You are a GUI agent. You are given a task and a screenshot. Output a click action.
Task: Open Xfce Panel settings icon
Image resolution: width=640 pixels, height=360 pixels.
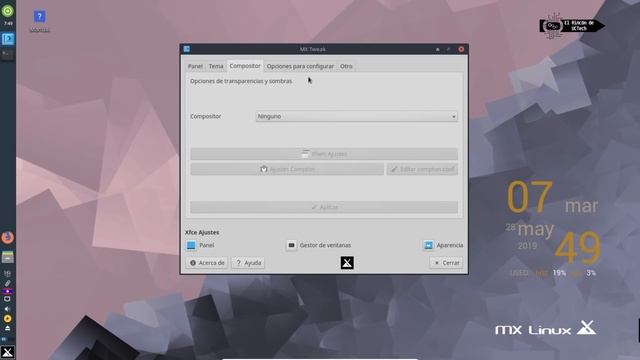point(191,245)
